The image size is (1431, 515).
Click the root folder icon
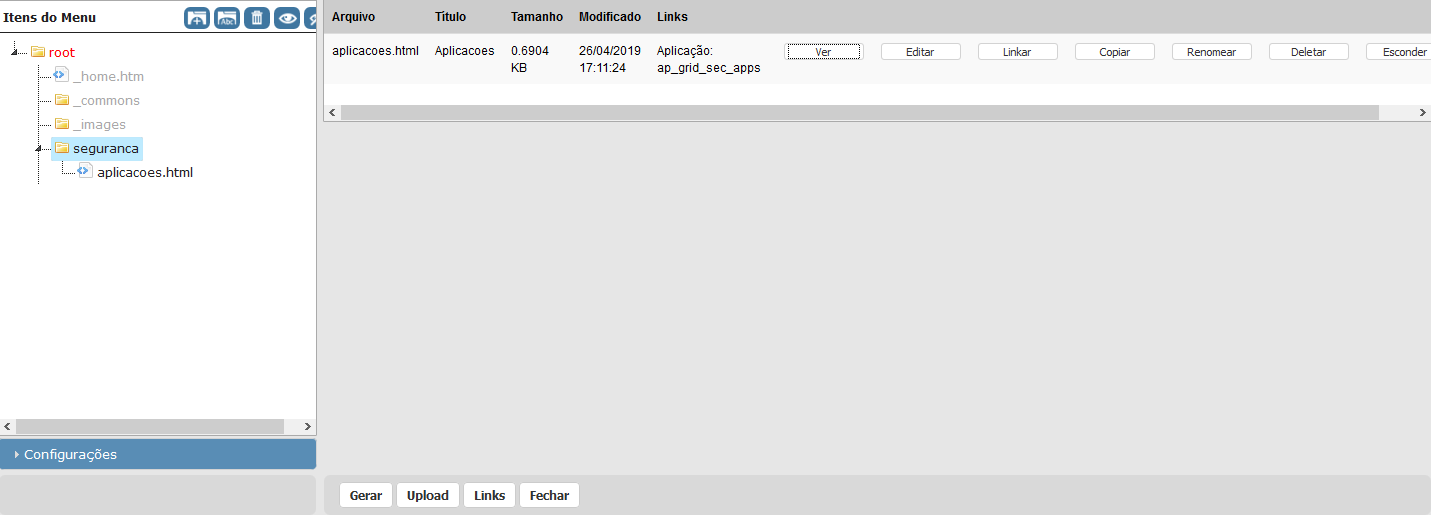click(38, 52)
